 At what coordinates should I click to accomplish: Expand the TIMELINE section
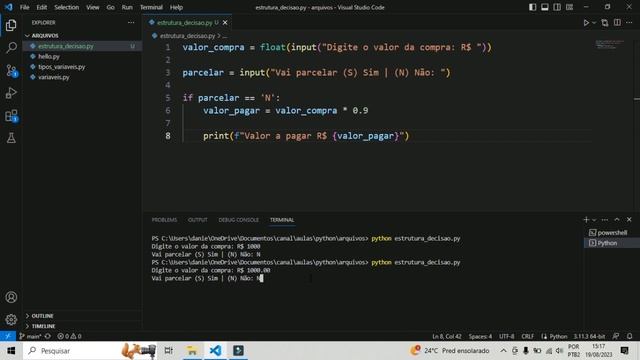tap(82, 326)
